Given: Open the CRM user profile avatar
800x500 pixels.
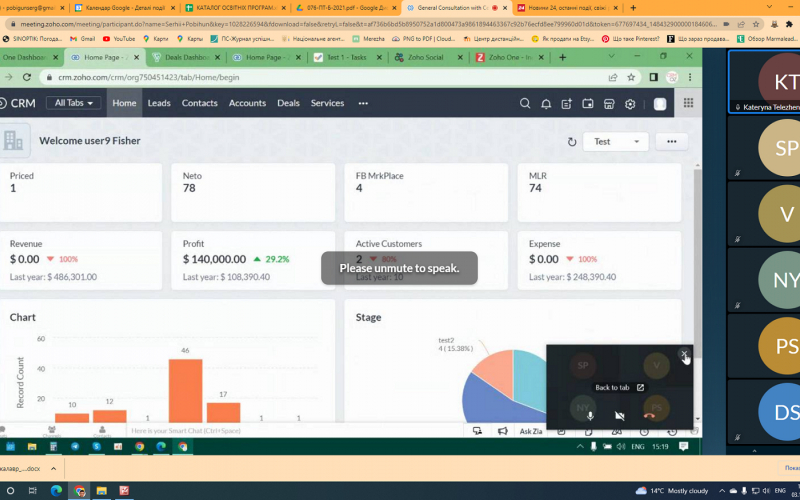Looking at the screenshot, I should [660, 104].
